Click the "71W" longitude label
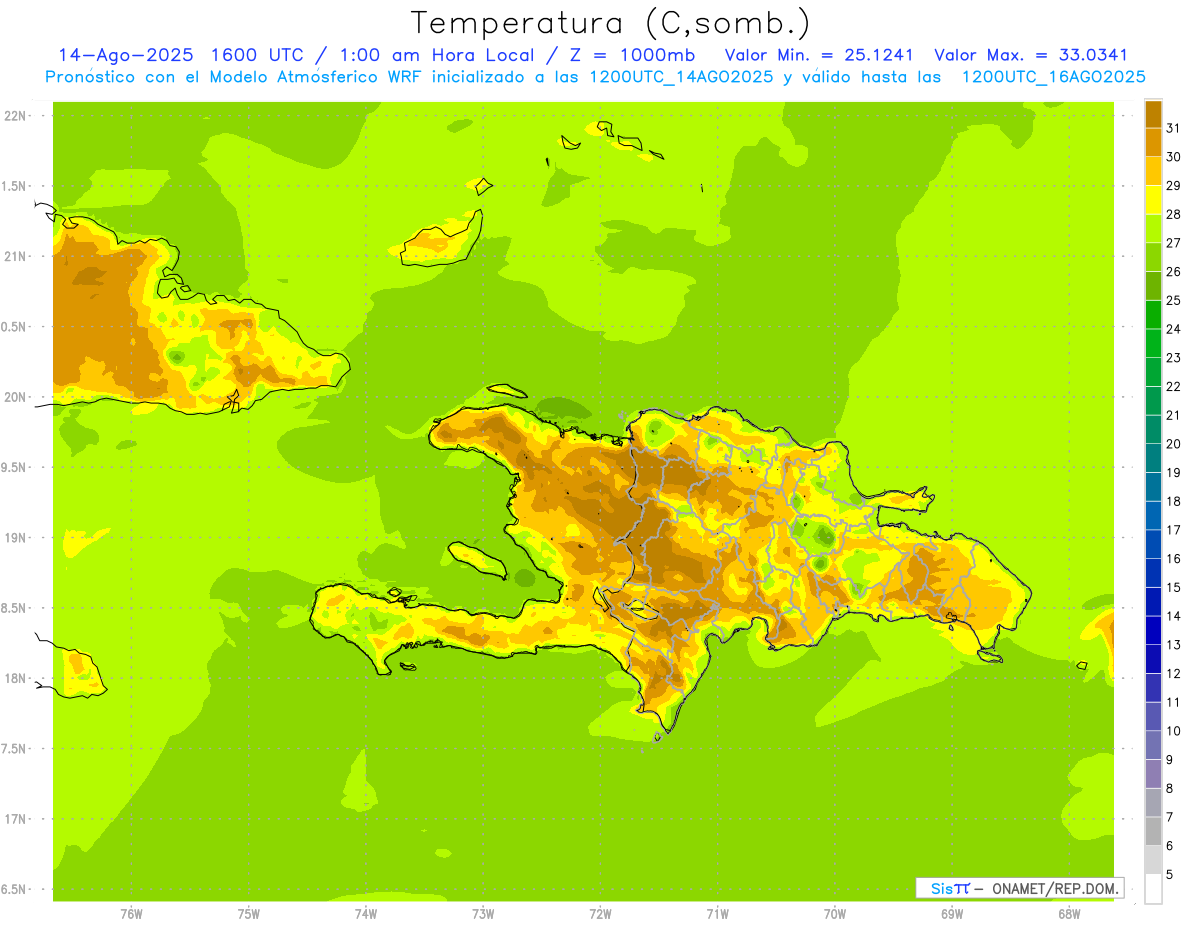 click(717, 914)
